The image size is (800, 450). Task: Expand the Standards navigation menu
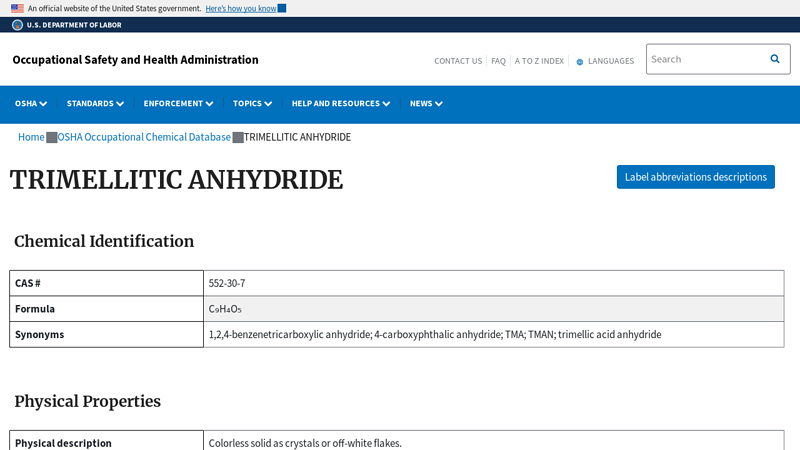click(x=95, y=104)
